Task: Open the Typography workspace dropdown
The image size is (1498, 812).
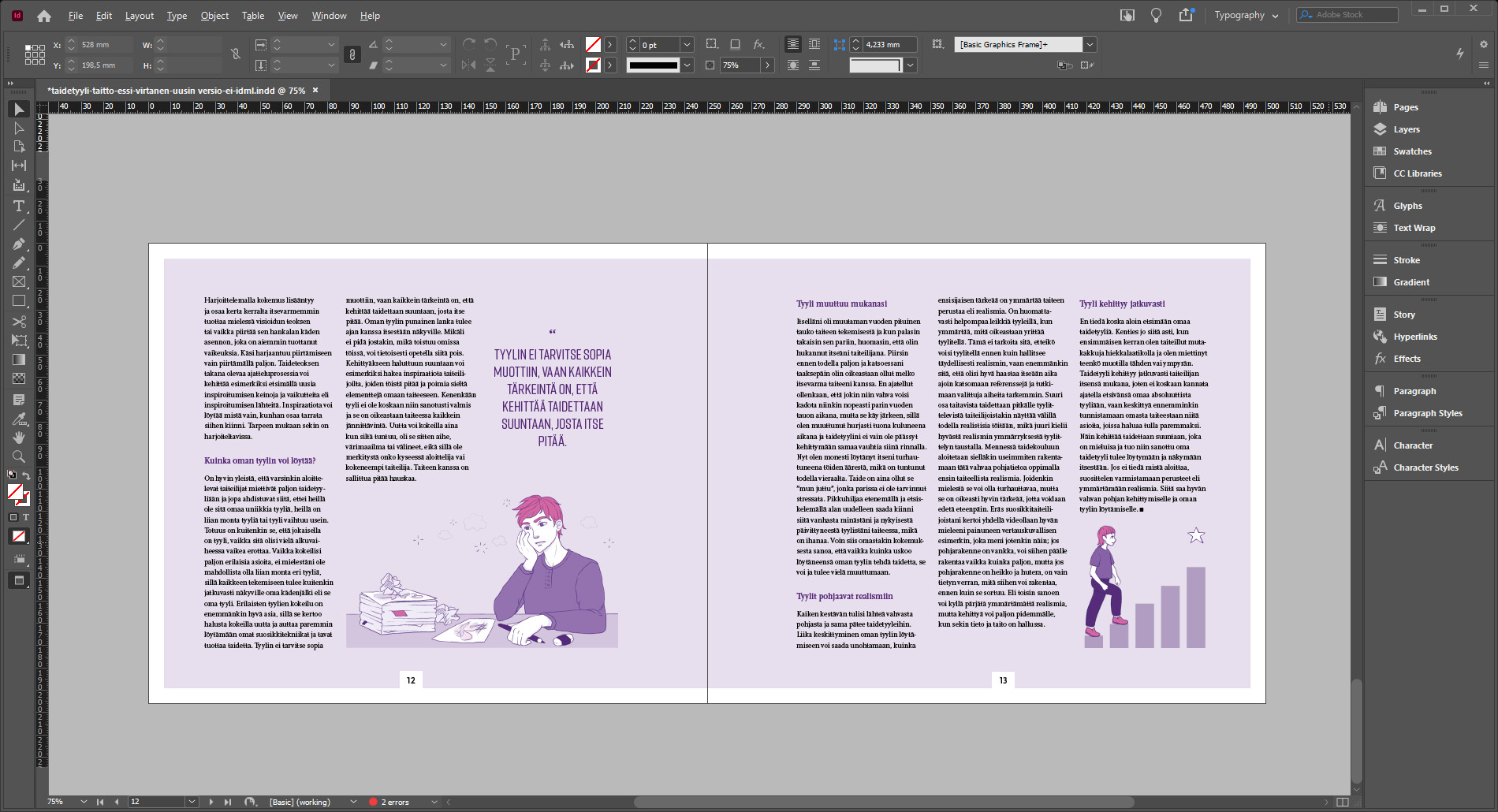Action: [x=1246, y=15]
